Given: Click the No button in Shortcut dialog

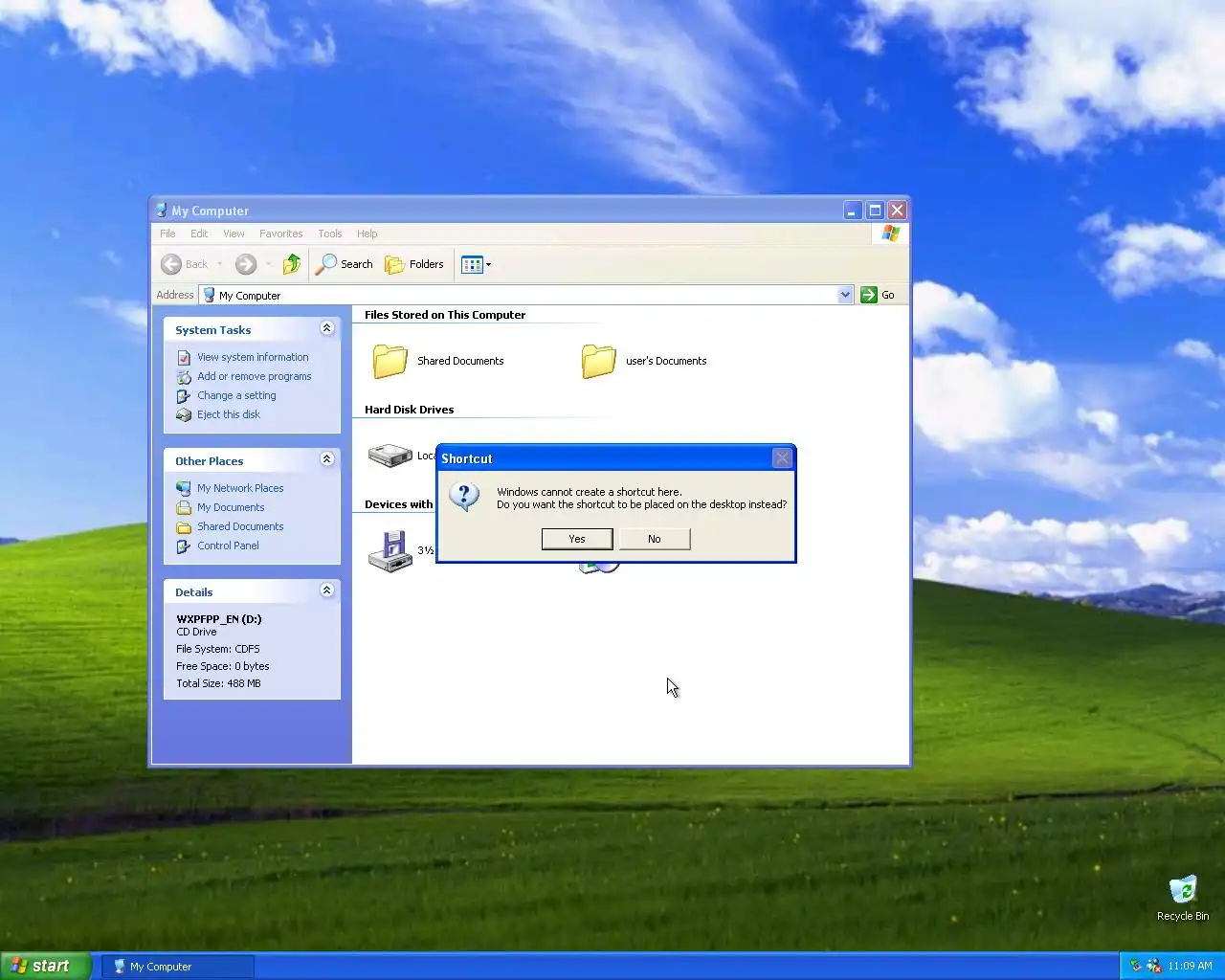Looking at the screenshot, I should pyautogui.click(x=655, y=539).
